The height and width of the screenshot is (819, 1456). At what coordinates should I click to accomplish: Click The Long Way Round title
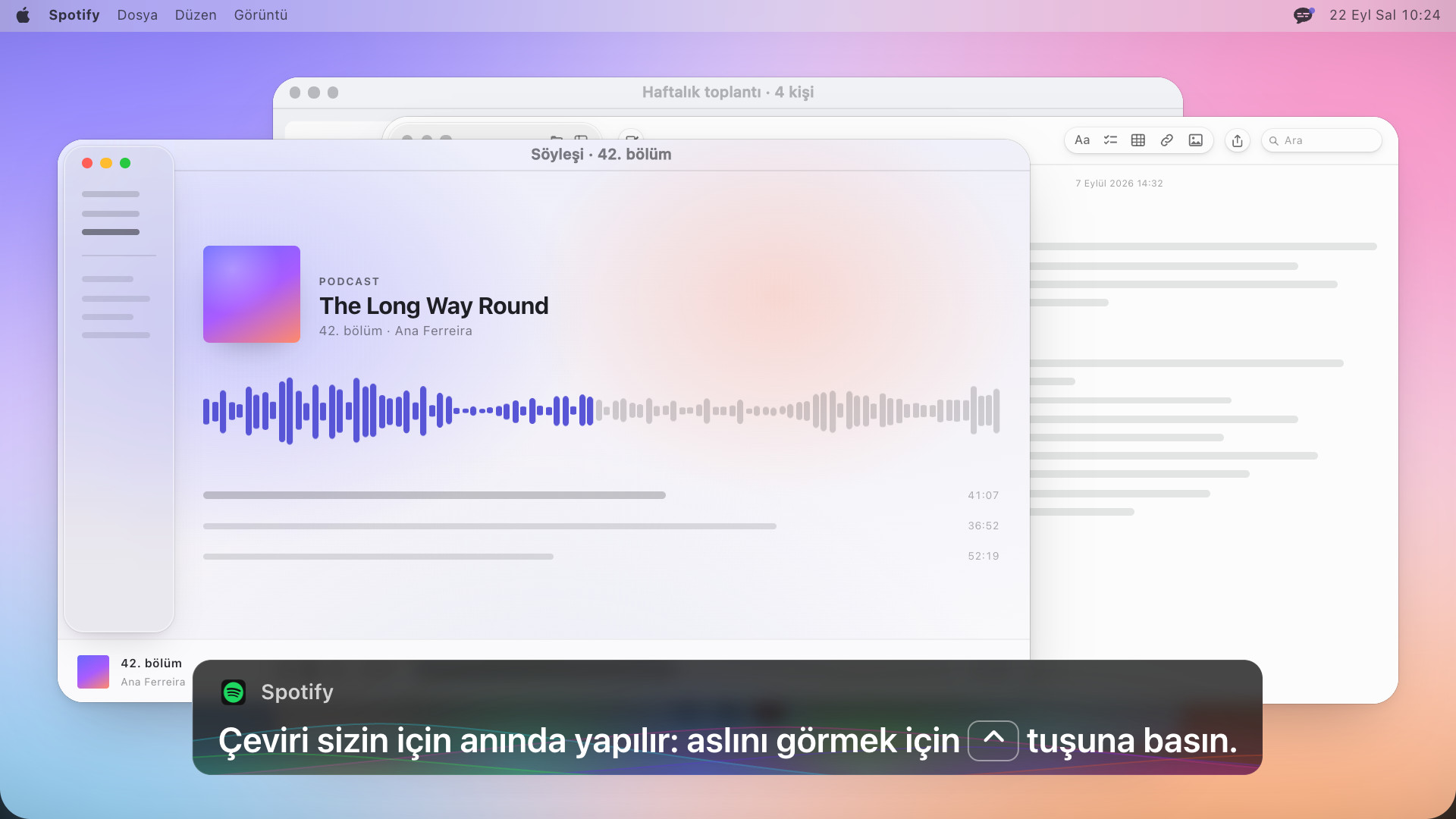[x=434, y=306]
